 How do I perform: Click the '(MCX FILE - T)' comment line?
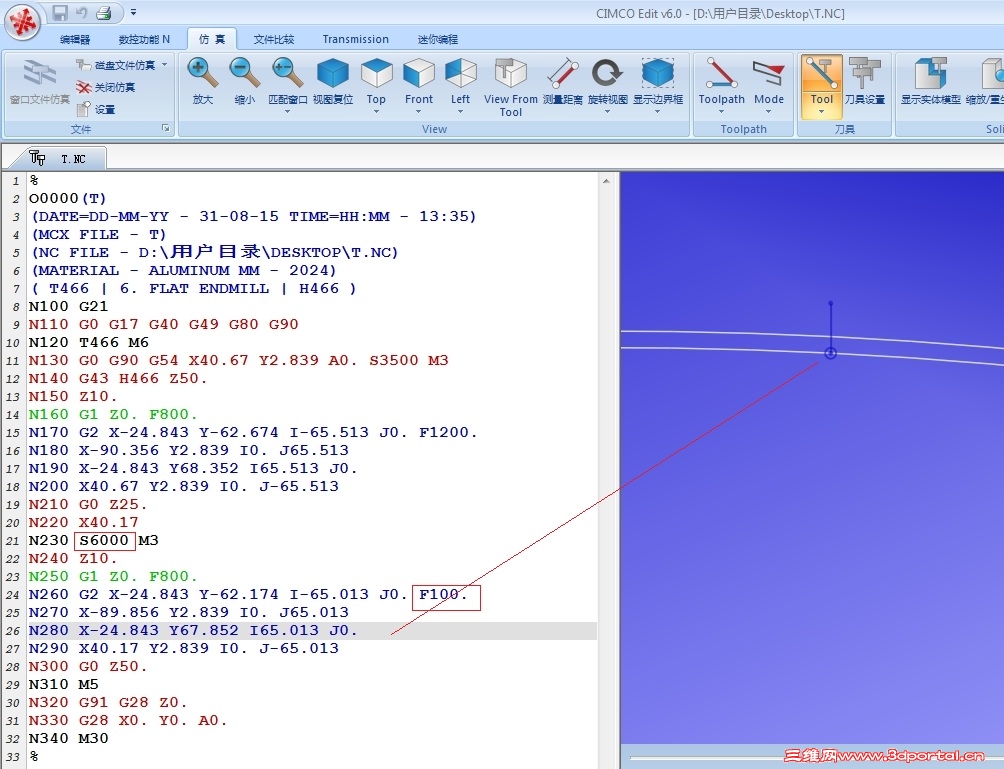point(99,234)
